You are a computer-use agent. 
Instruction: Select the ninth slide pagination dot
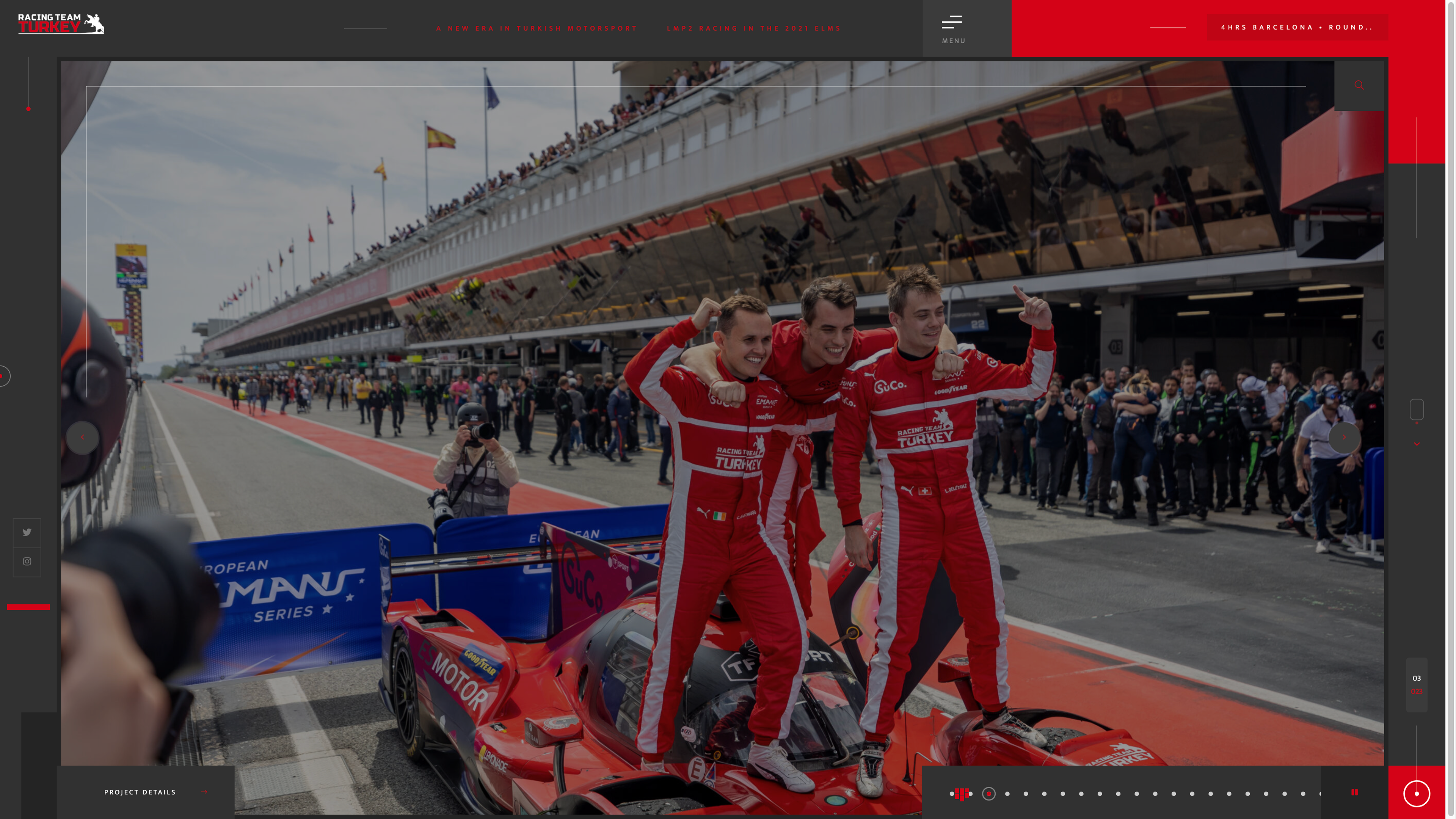pyautogui.click(x=1099, y=794)
